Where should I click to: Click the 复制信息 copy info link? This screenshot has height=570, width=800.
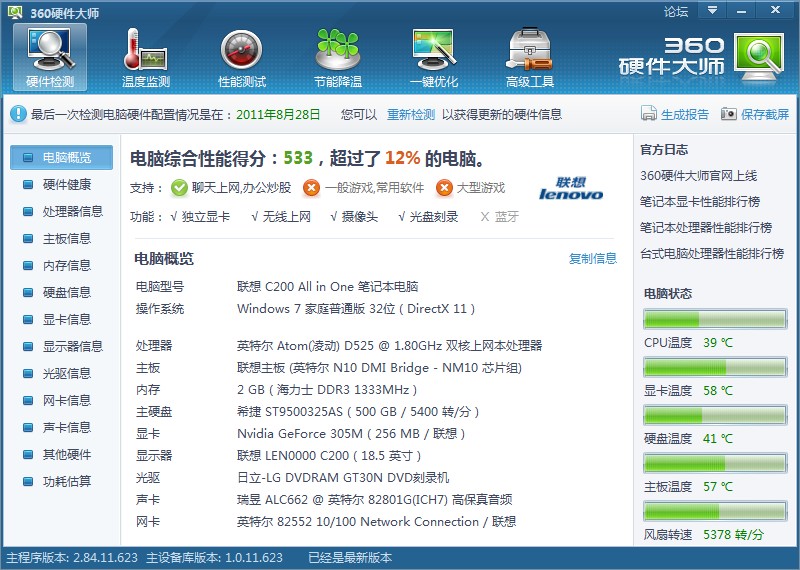pos(592,258)
